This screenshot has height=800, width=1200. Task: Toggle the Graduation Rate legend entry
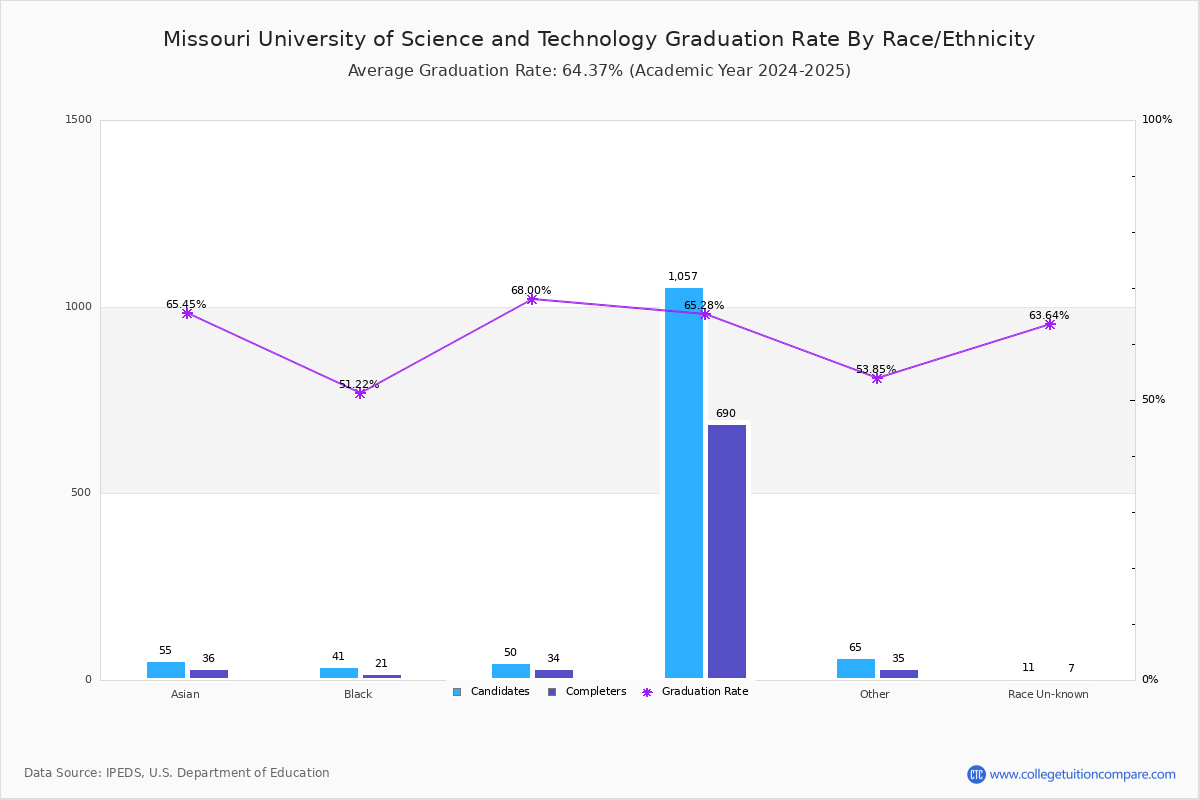click(x=695, y=691)
